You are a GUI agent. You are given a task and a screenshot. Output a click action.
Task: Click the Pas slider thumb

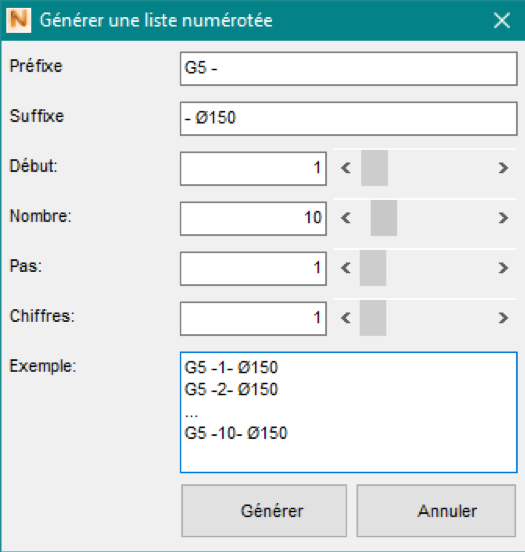(373, 268)
